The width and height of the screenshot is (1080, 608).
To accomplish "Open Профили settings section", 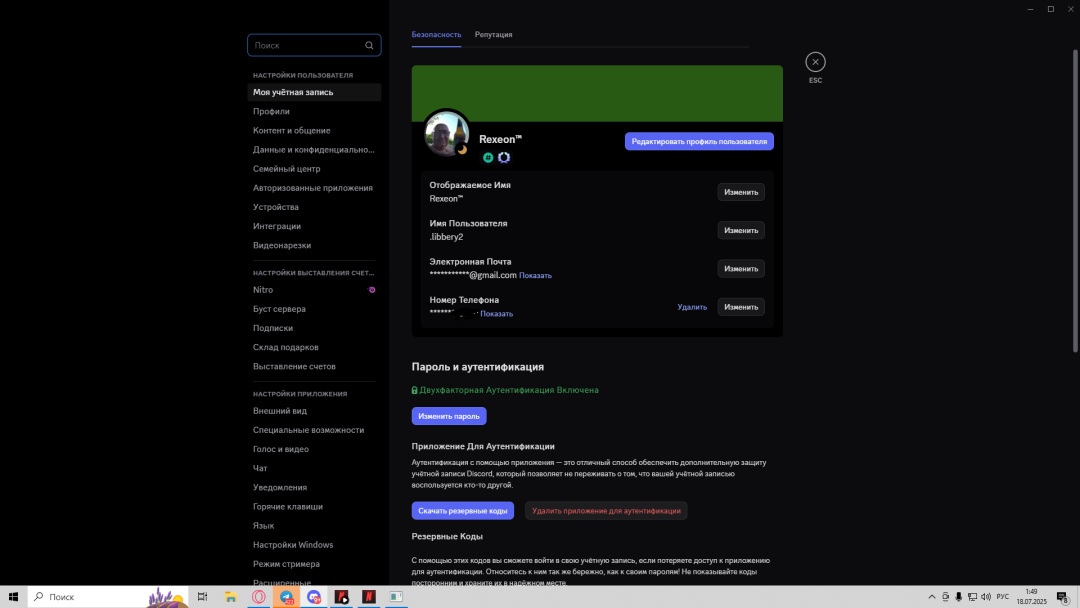I will pyautogui.click(x=314, y=112).
